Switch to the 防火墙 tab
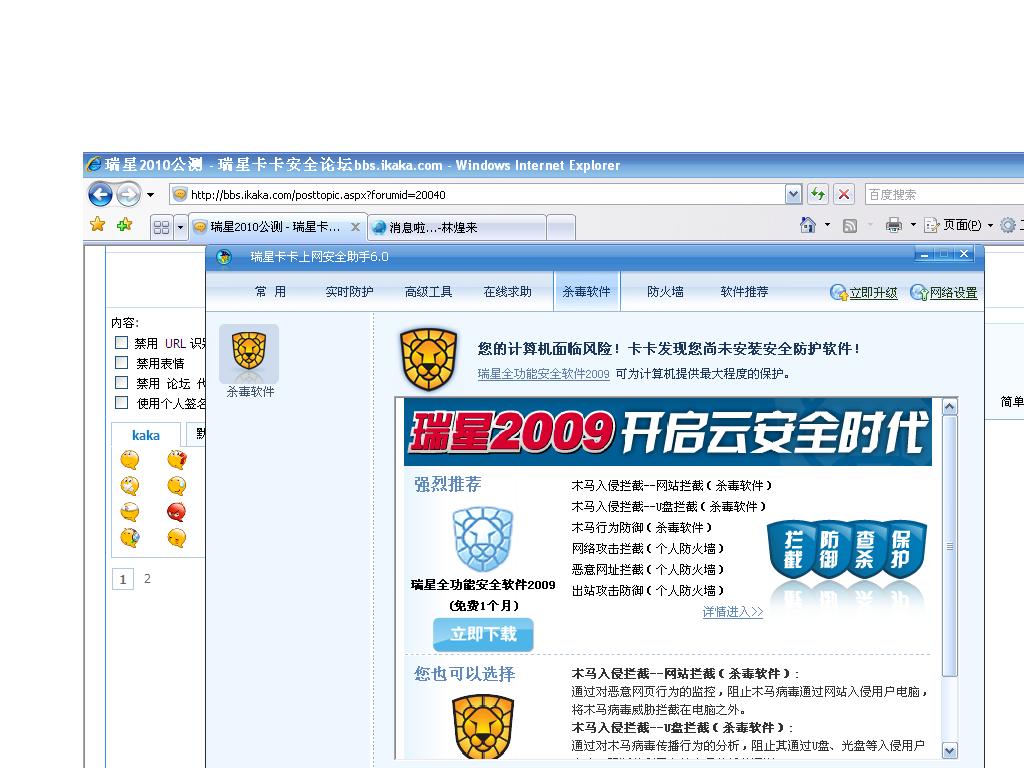Viewport: 1024px width, 768px height. pyautogui.click(x=665, y=292)
